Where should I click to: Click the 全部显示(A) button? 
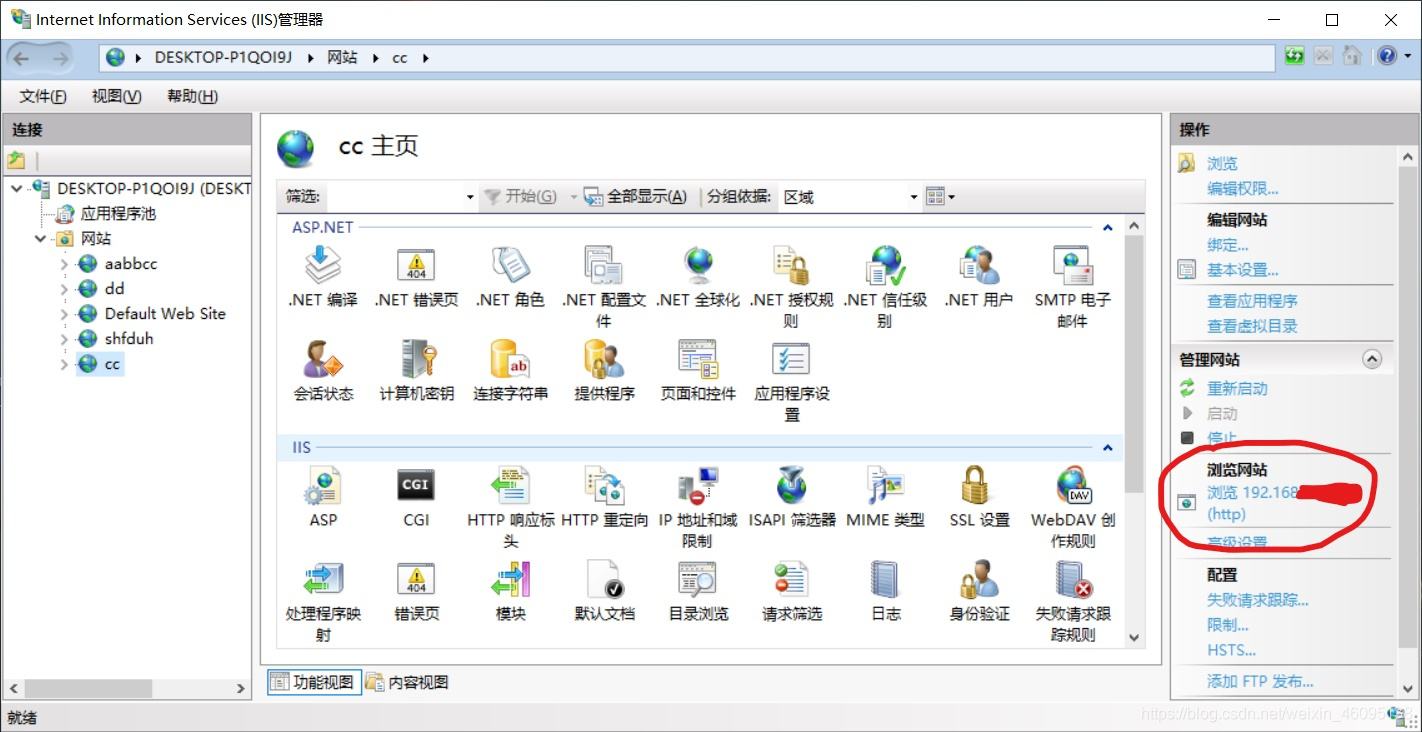click(x=636, y=197)
